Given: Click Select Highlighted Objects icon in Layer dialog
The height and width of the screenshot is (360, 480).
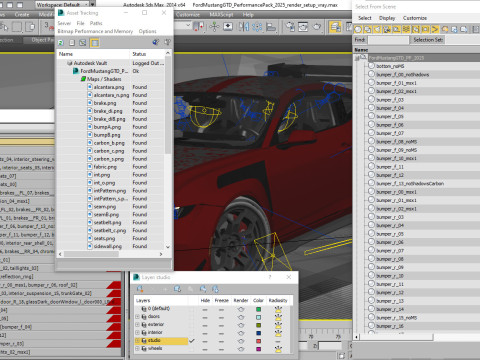Looking at the screenshot, I should [x=177, y=289].
